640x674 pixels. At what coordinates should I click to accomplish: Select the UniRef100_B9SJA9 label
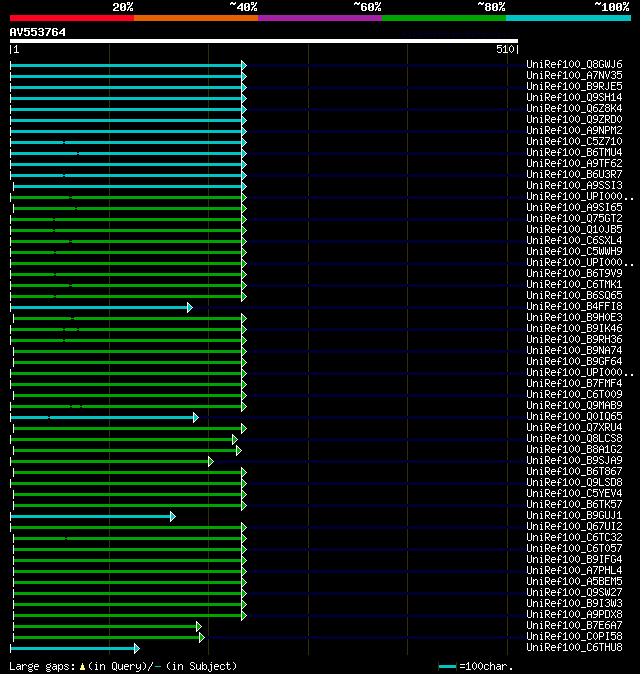point(574,461)
